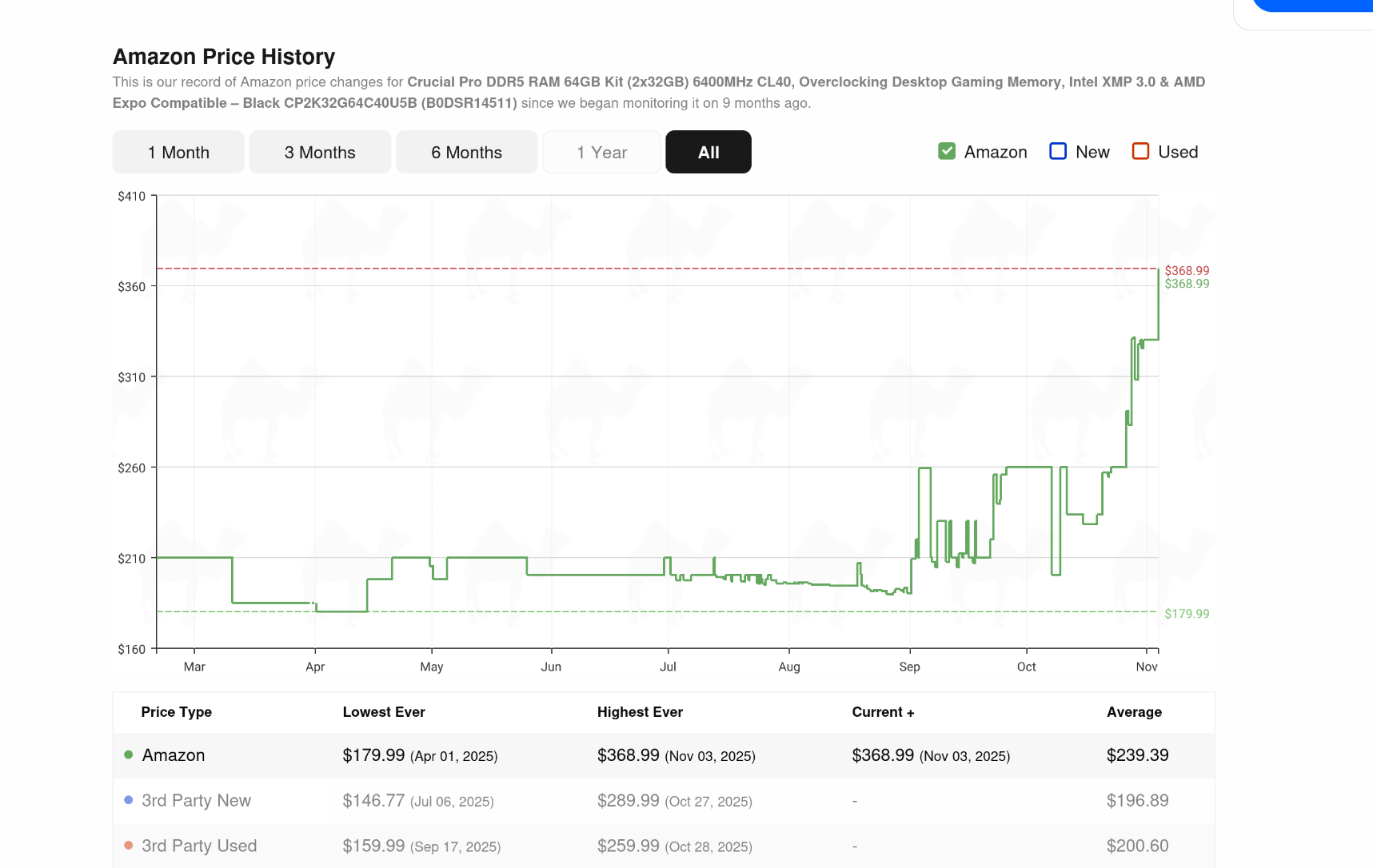Click the green Amazon price-type dot
The width and height of the screenshot is (1373, 868).
pyautogui.click(x=127, y=755)
